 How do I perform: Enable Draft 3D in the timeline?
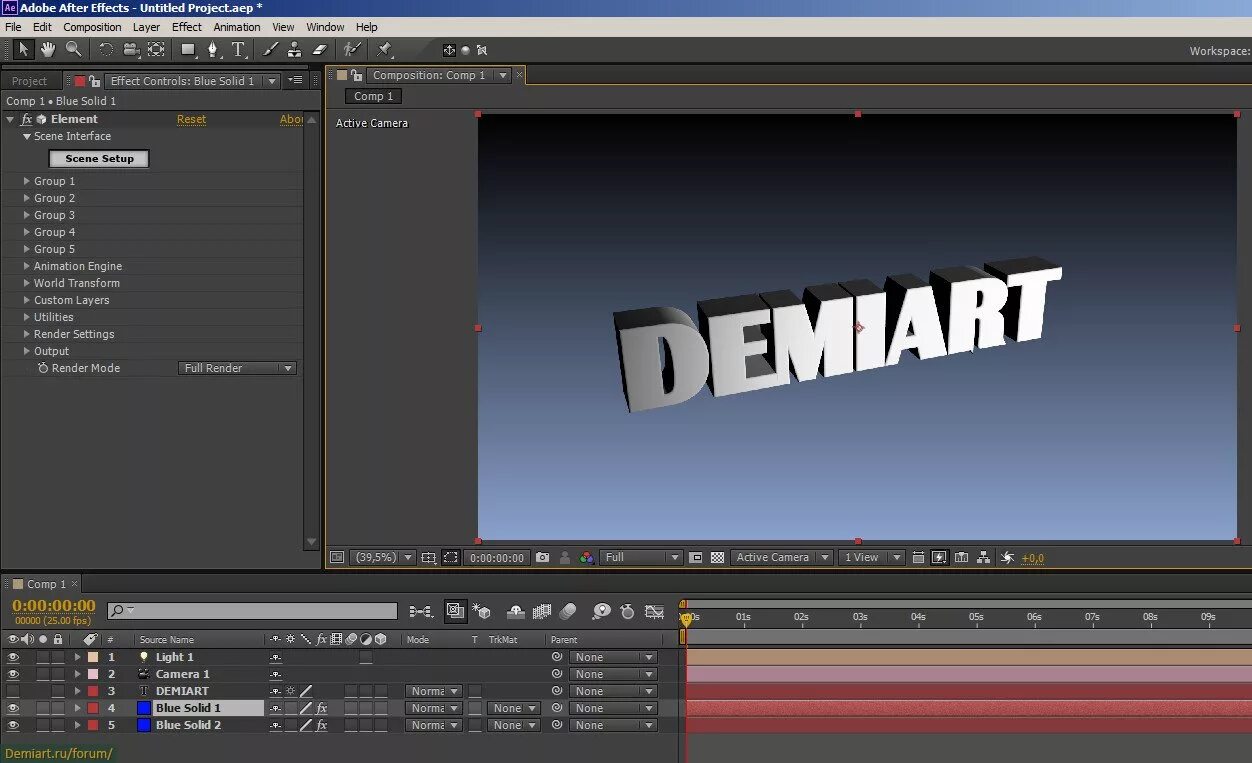tap(483, 611)
